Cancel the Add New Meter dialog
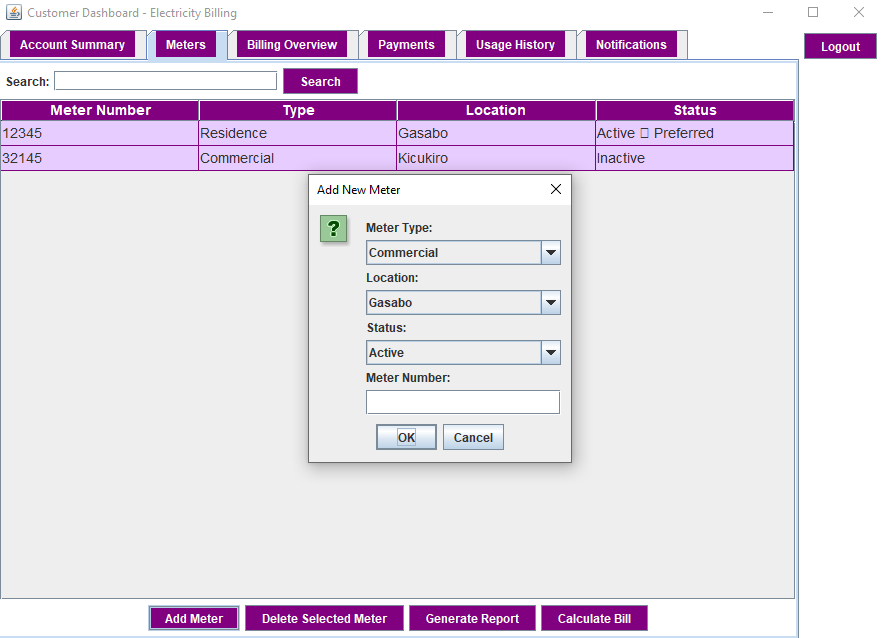Viewport: 881px width, 638px height. point(473,437)
